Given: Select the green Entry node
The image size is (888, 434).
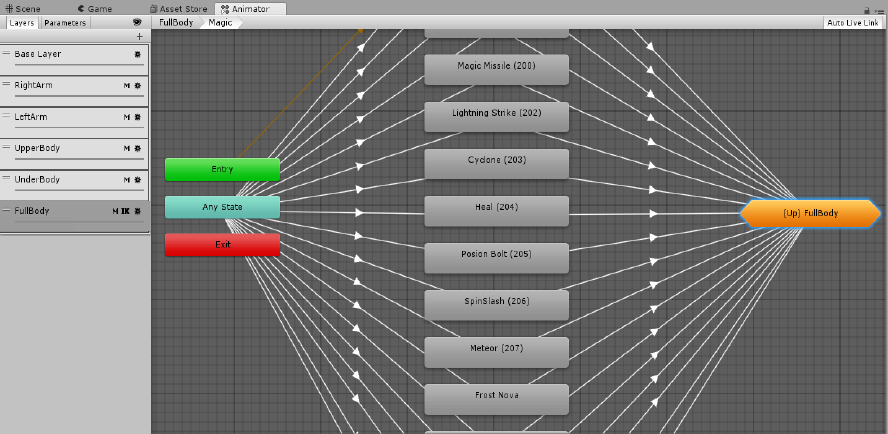Looking at the screenshot, I should tap(223, 169).
